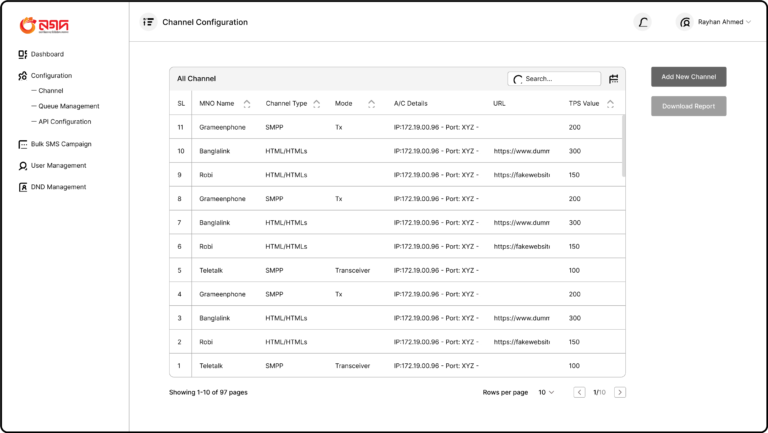Go to the next page arrow
768x433 pixels.
coord(620,392)
